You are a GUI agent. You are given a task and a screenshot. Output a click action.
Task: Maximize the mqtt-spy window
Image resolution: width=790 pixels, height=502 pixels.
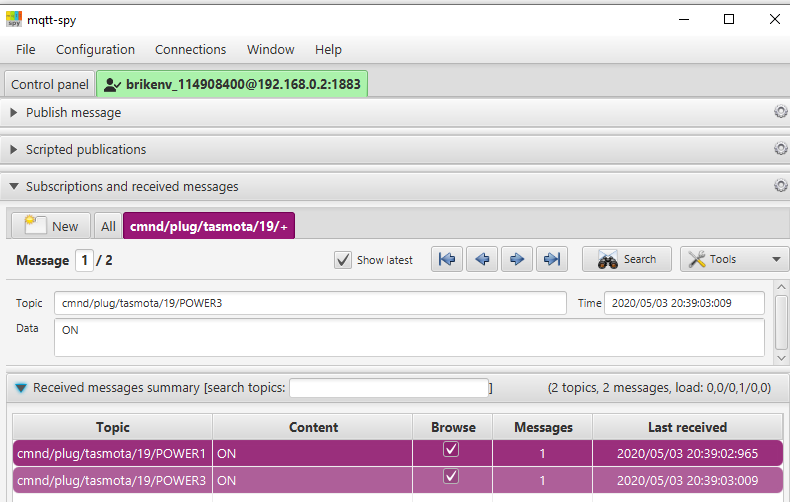click(729, 19)
